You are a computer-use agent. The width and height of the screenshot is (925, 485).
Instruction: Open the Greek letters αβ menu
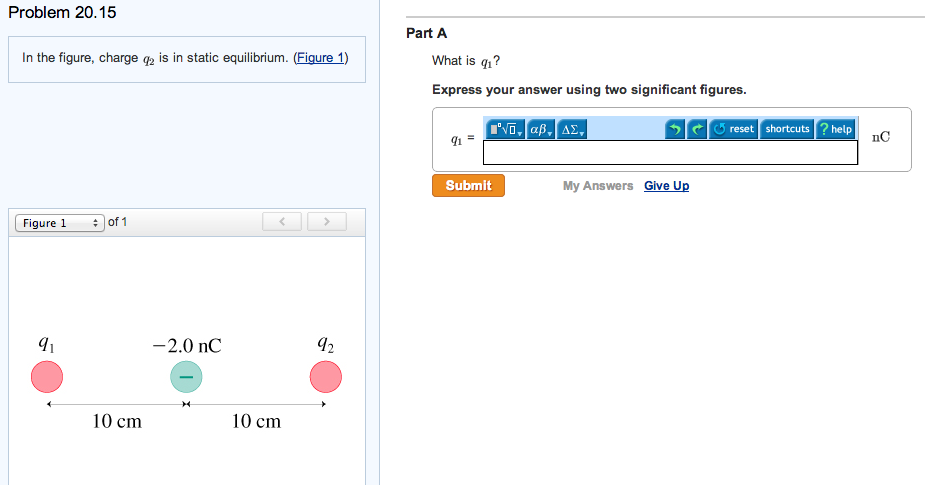(x=540, y=129)
